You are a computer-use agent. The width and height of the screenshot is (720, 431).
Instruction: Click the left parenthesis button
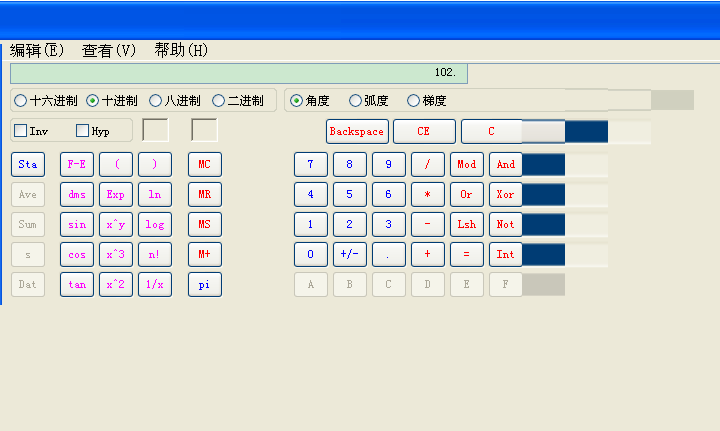point(116,164)
